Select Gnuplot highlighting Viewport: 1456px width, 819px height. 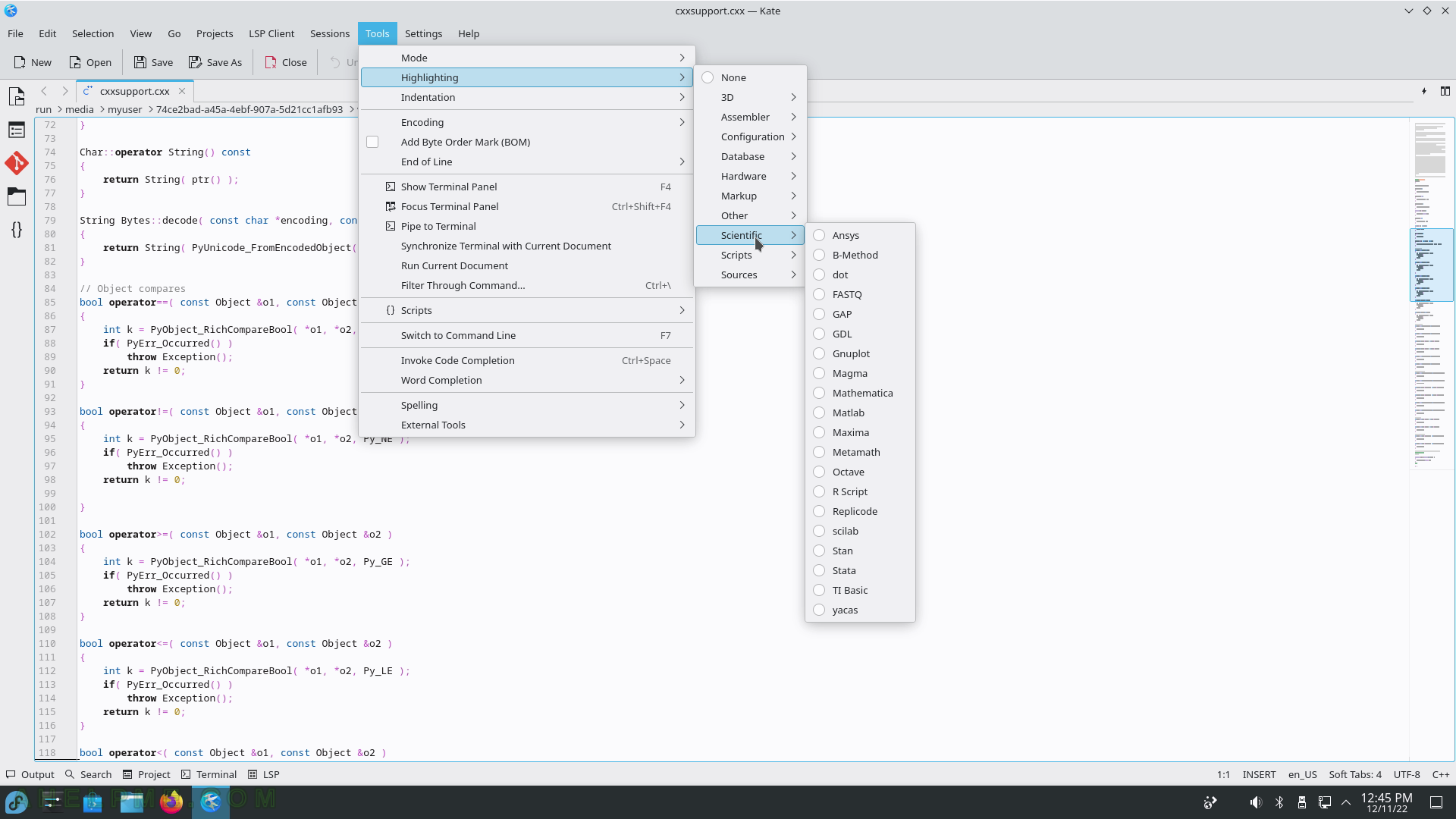click(x=860, y=353)
